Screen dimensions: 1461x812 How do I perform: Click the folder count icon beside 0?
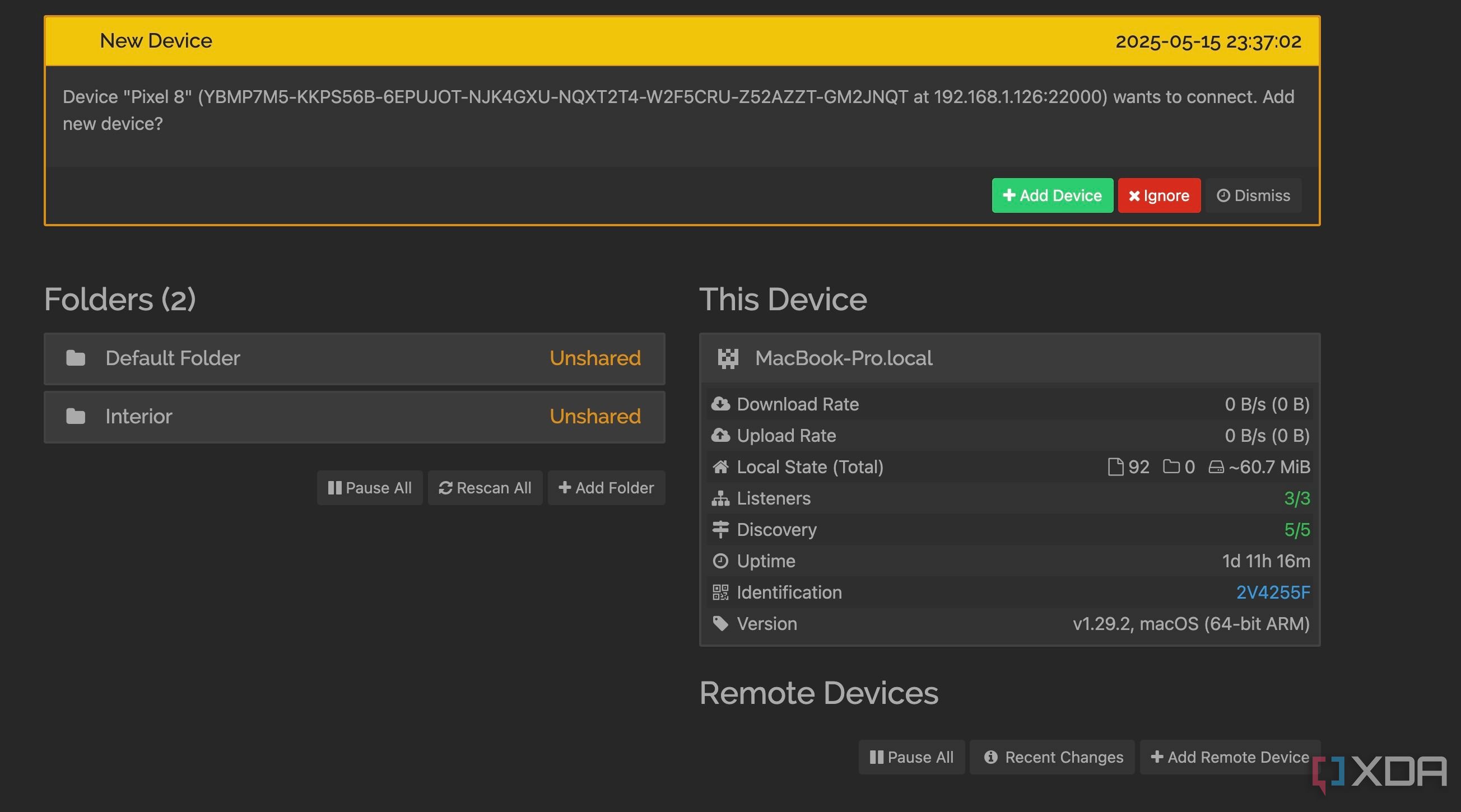pos(1171,466)
